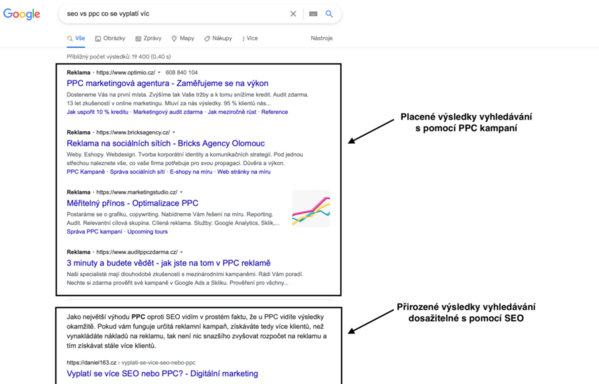Open Reference sitelink
This screenshot has height=384, width=599.
coord(275,112)
